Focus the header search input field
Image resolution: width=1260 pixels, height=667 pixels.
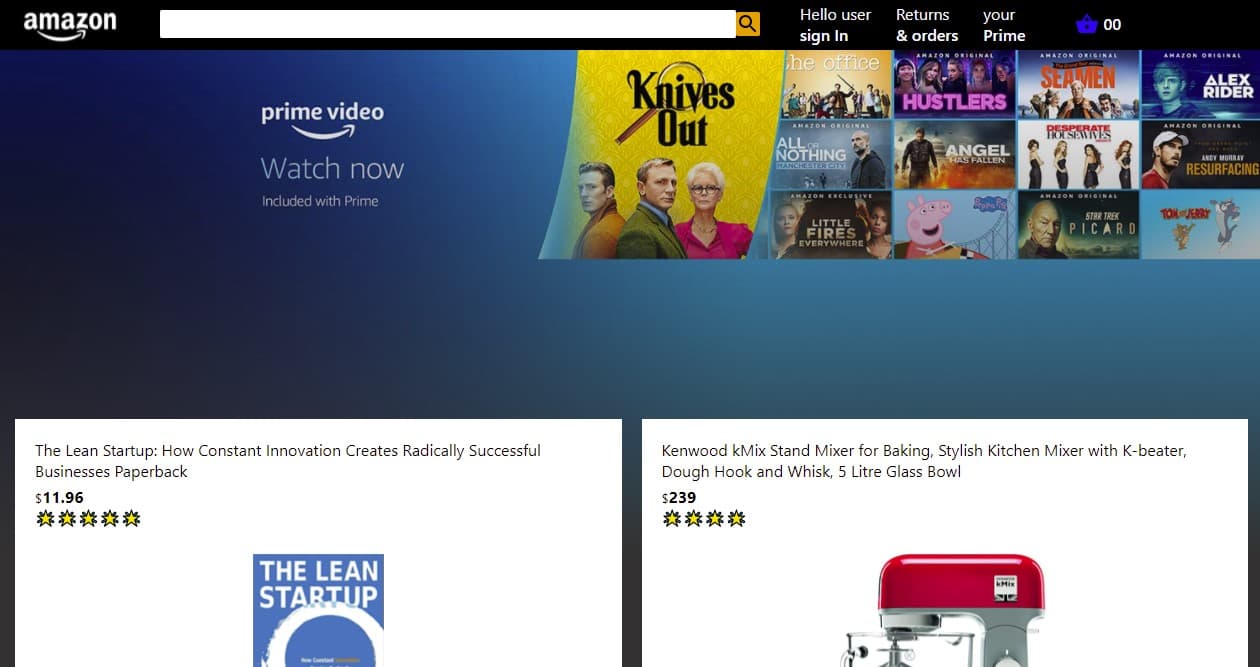click(448, 24)
